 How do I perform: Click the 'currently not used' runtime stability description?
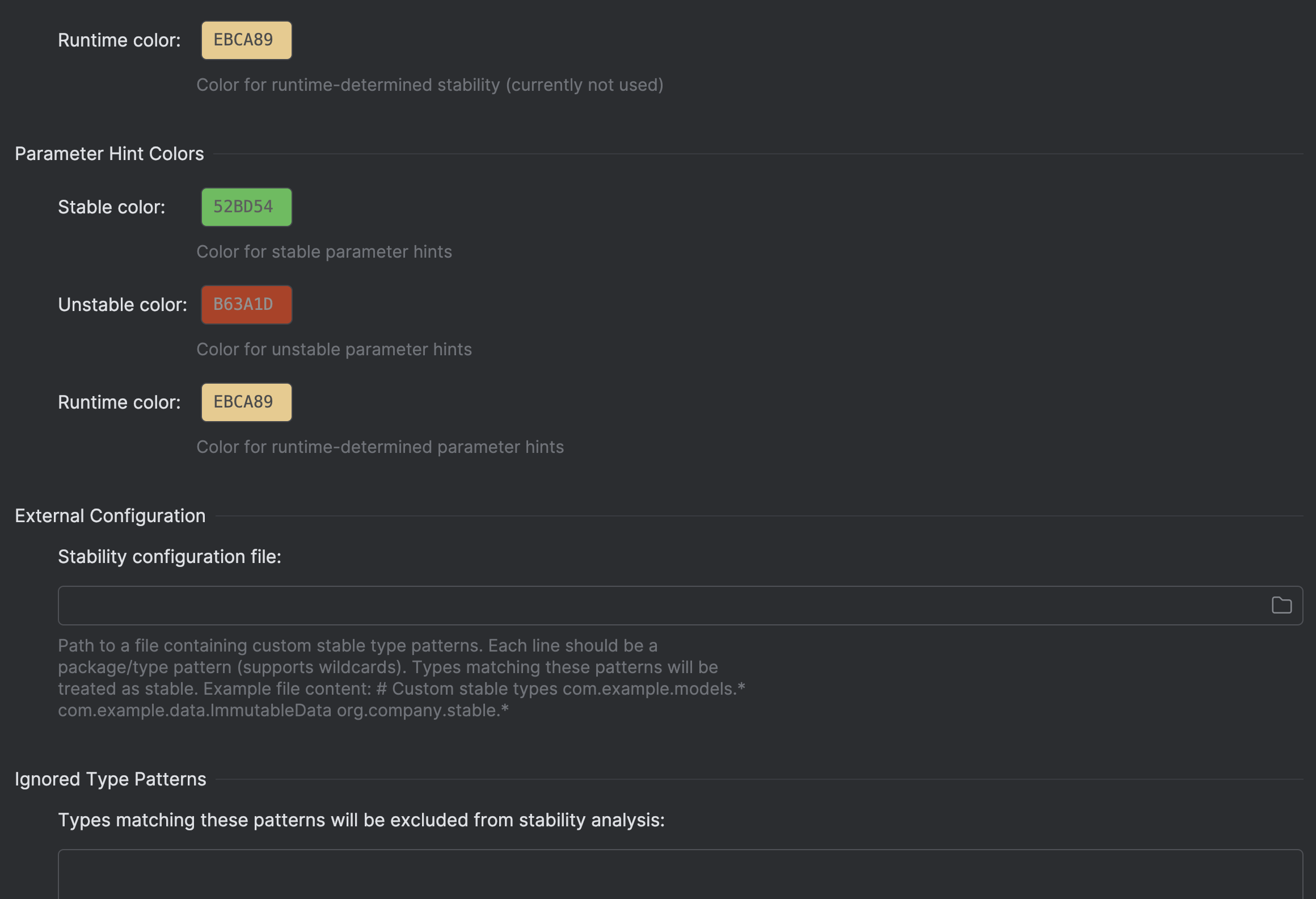tap(429, 85)
